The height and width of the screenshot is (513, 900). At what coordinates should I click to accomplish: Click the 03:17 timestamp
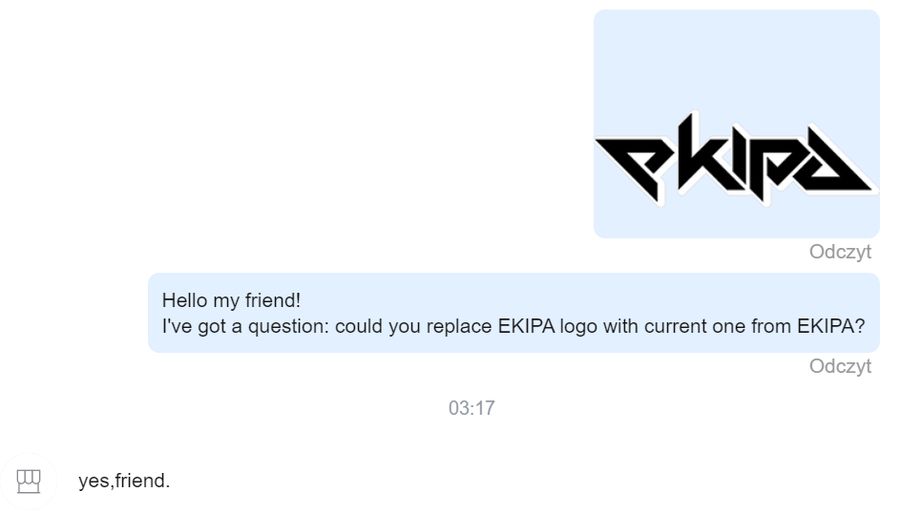(x=471, y=408)
